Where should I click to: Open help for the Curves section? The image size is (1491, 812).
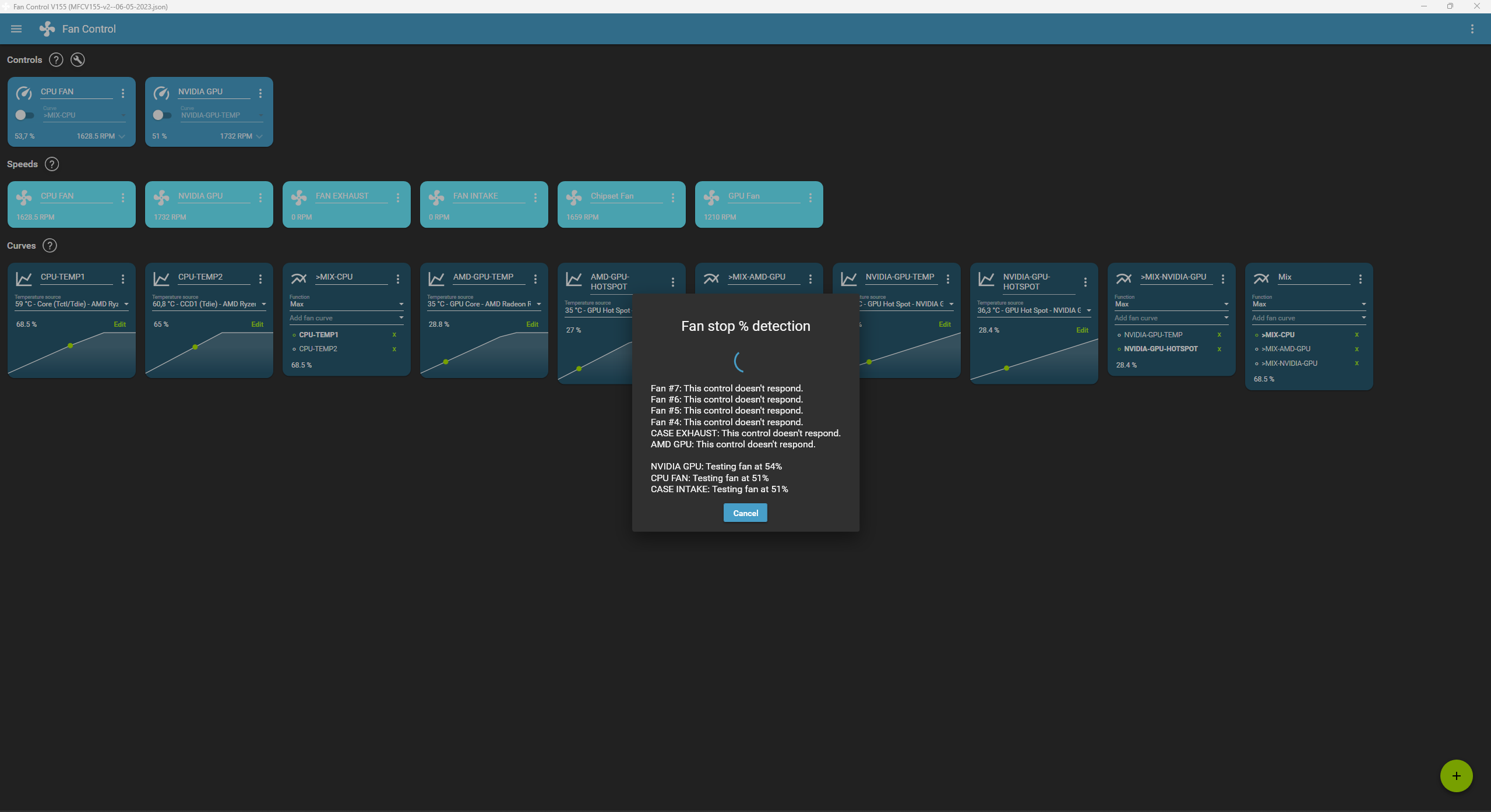[50, 245]
